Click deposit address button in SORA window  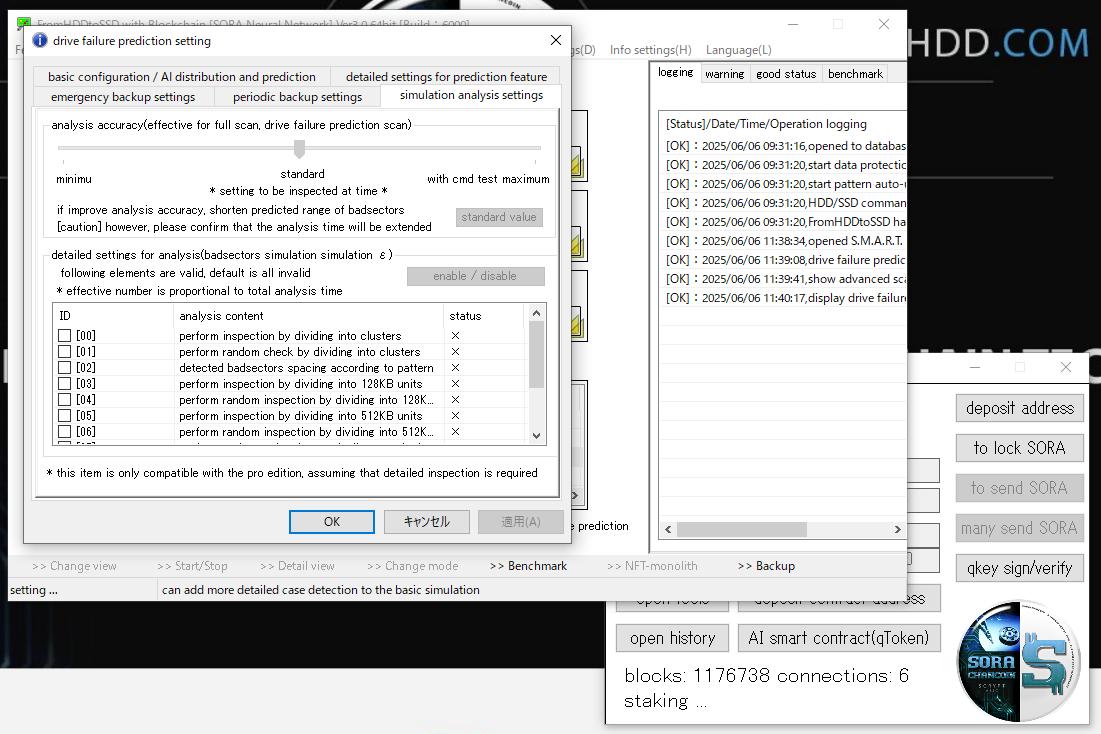(x=1020, y=408)
